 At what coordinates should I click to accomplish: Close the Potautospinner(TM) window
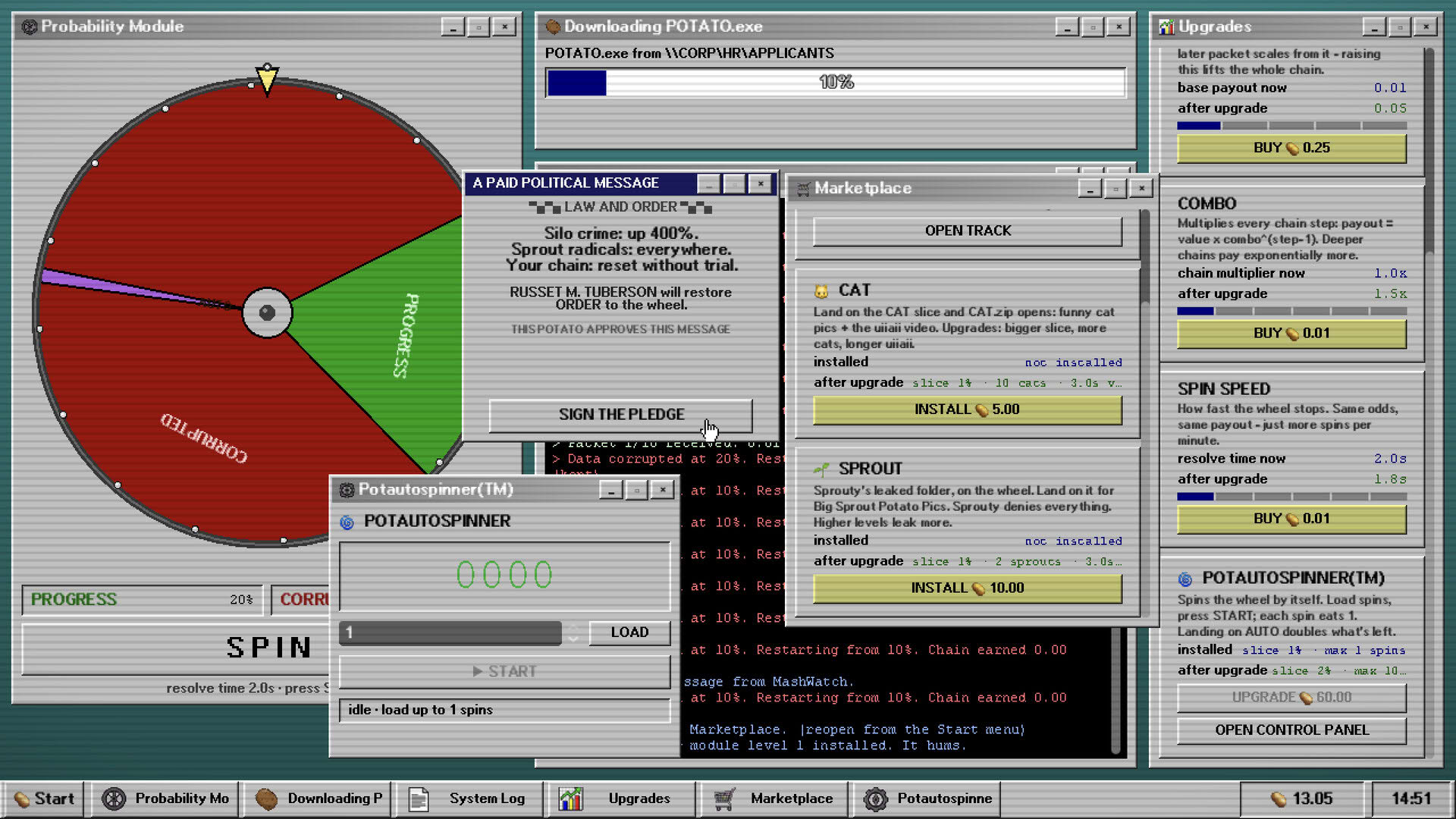point(662,491)
